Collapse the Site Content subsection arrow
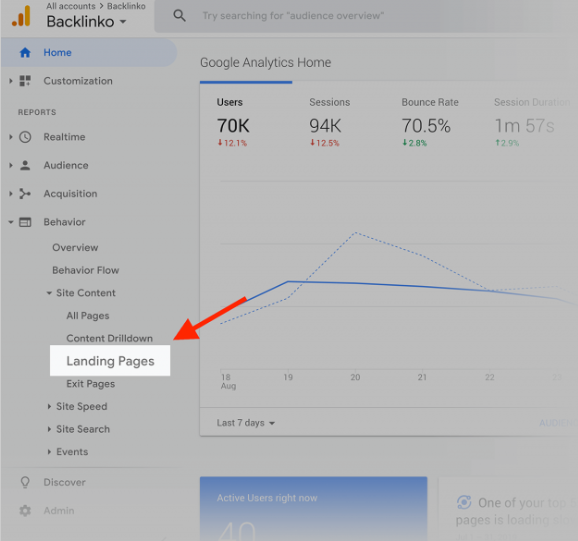 point(49,293)
